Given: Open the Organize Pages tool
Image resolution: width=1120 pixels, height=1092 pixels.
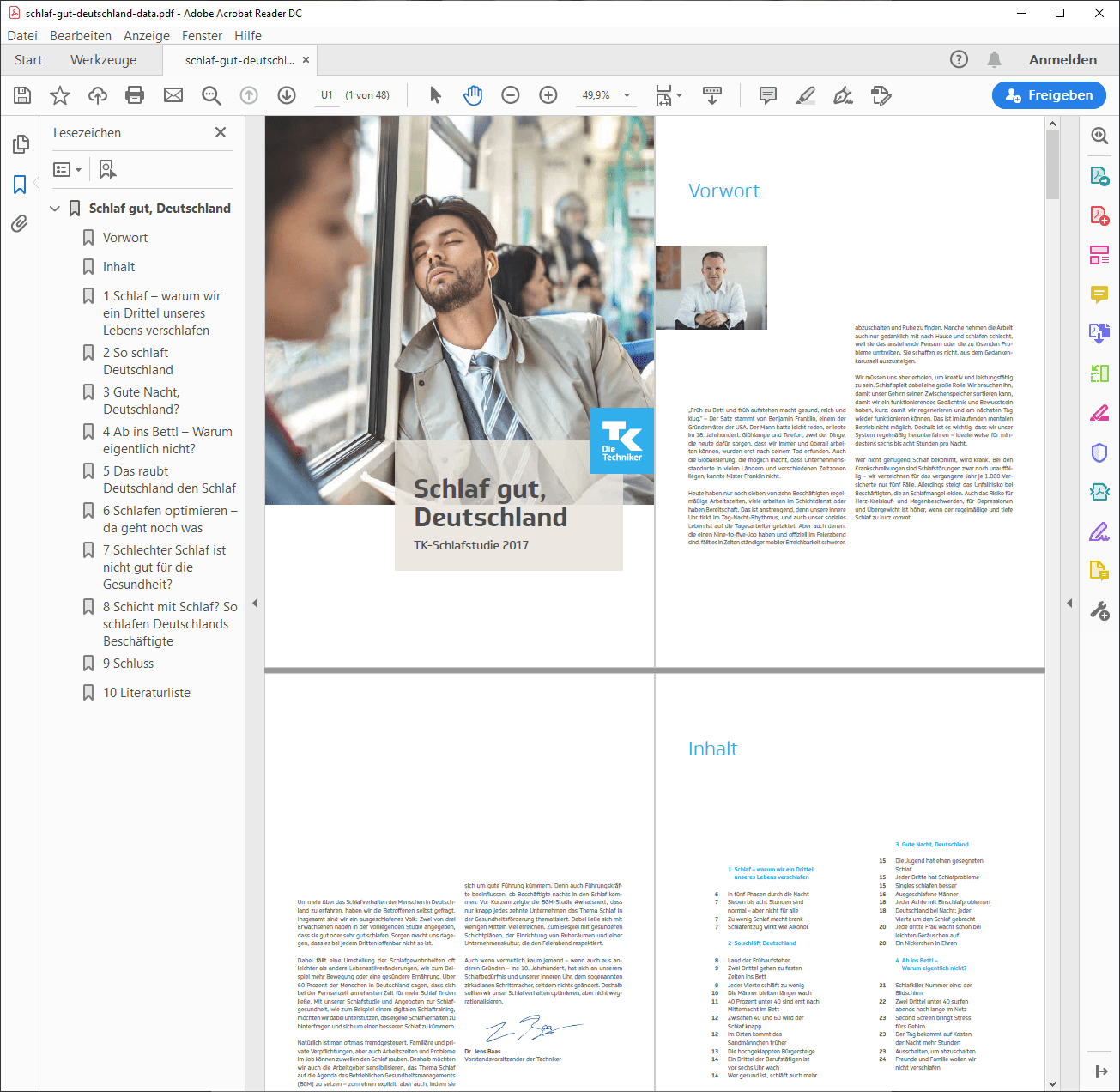Looking at the screenshot, I should [1099, 255].
